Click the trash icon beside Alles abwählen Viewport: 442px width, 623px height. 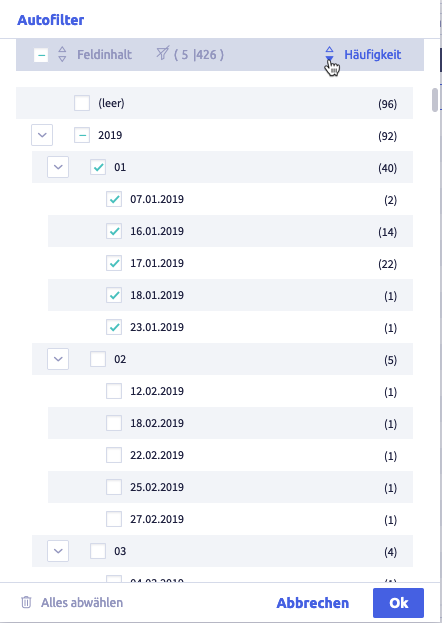[x=26, y=602]
